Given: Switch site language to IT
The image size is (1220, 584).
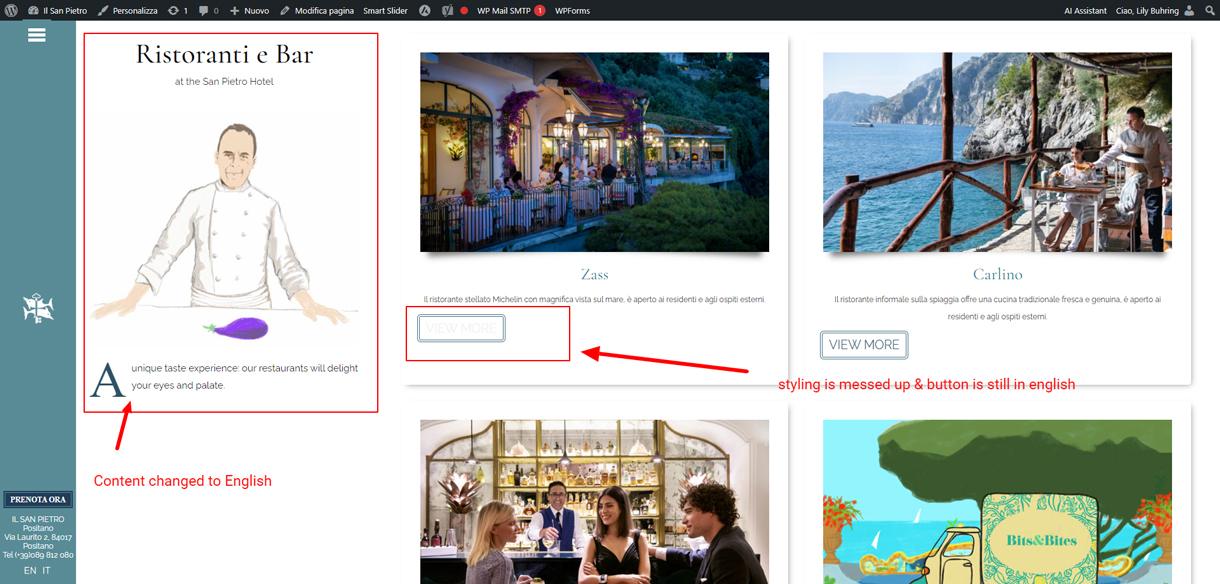Looking at the screenshot, I should click(x=46, y=570).
